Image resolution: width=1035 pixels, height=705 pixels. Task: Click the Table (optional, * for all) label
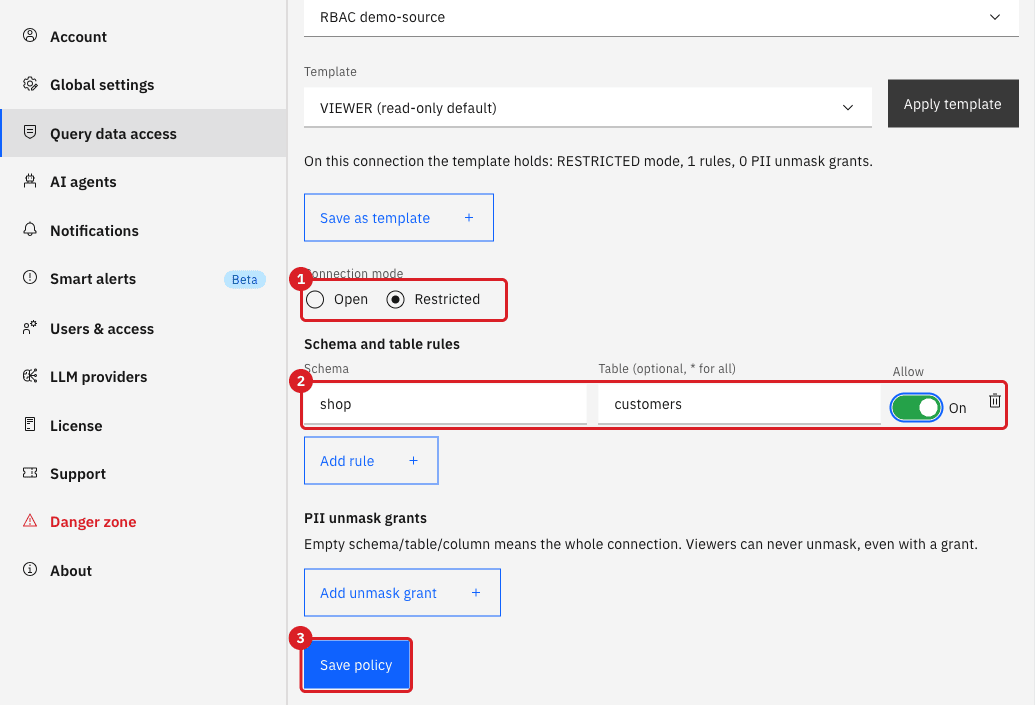tap(667, 368)
